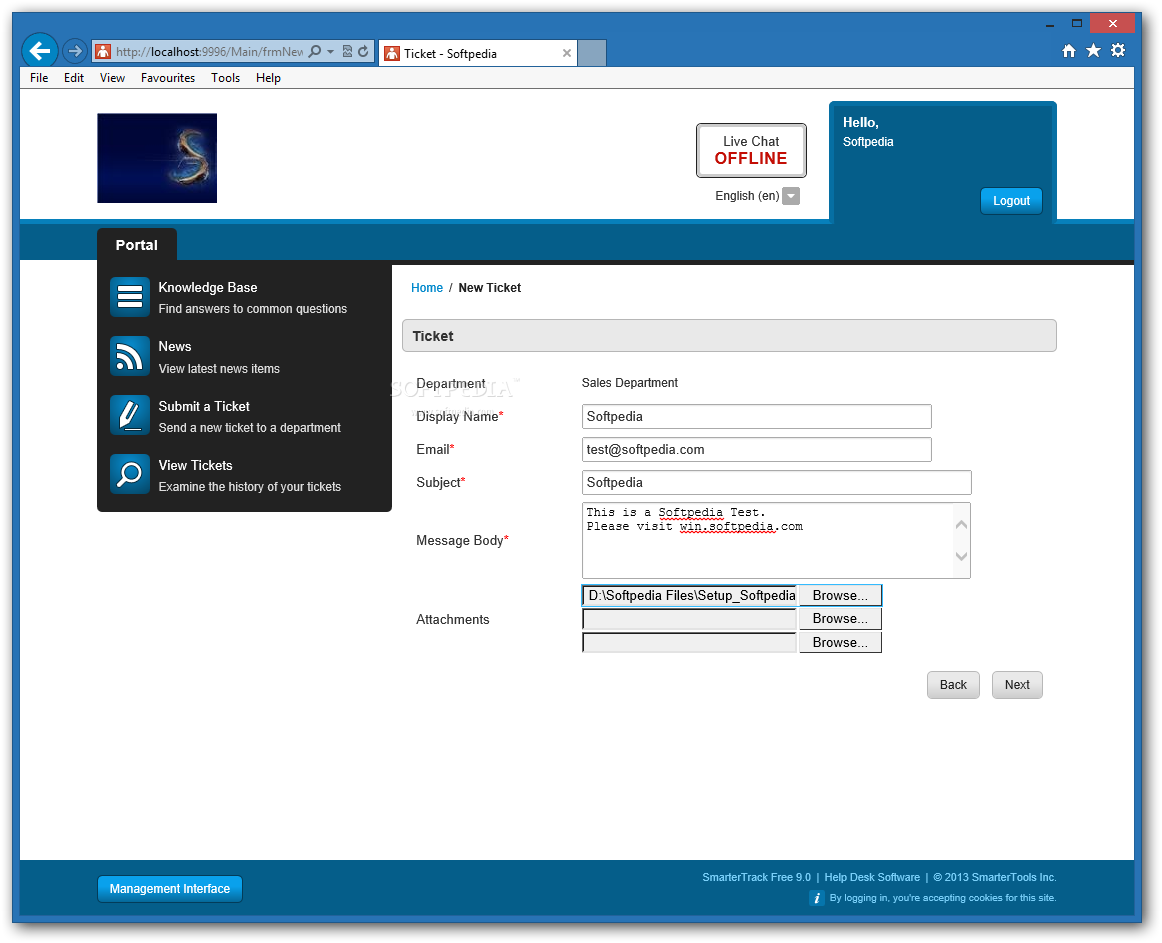Click the Ticket section header
This screenshot has height=943, width=1162.
729,336
